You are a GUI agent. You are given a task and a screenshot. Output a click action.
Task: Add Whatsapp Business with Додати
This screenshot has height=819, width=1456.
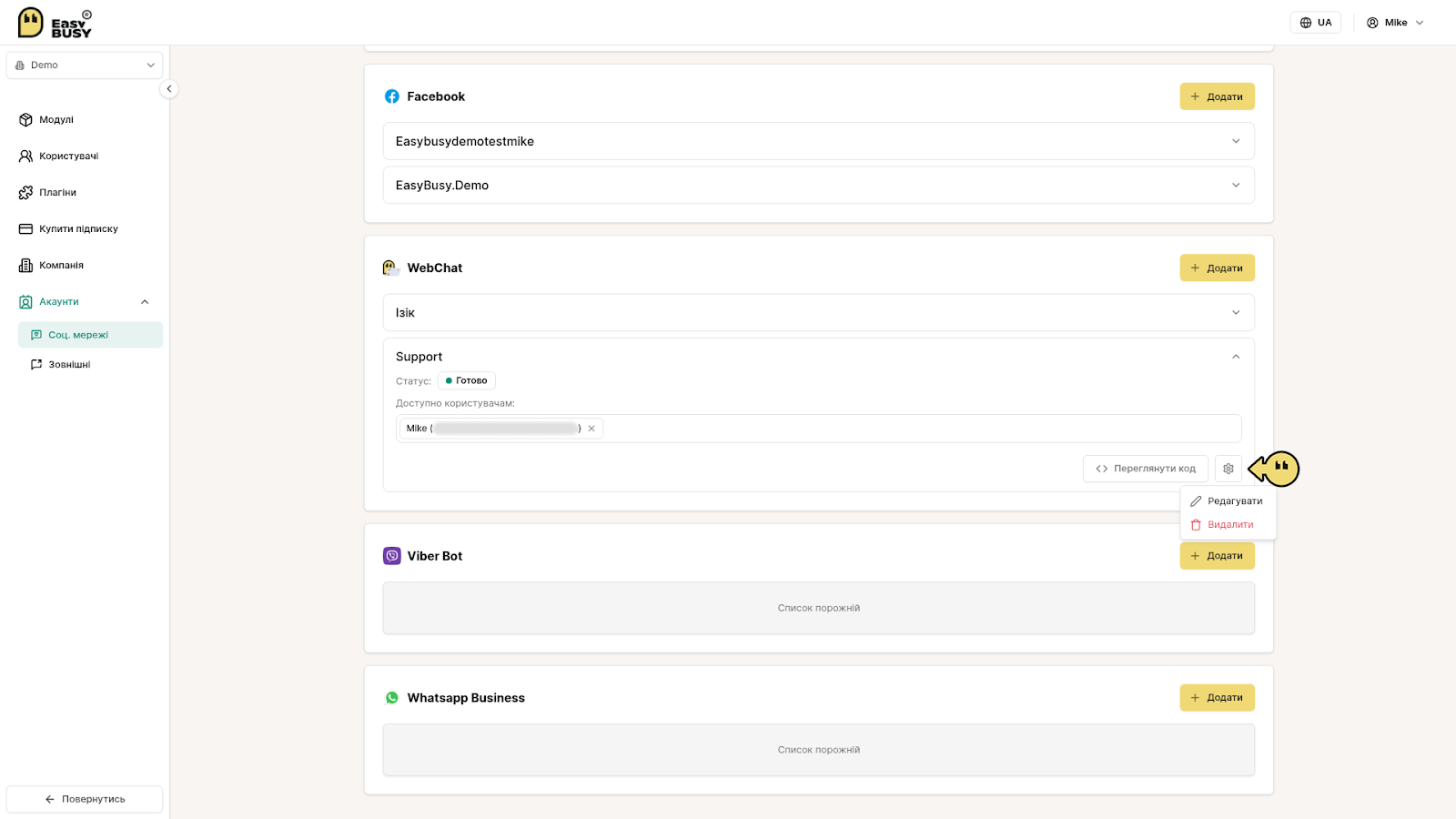(1217, 698)
